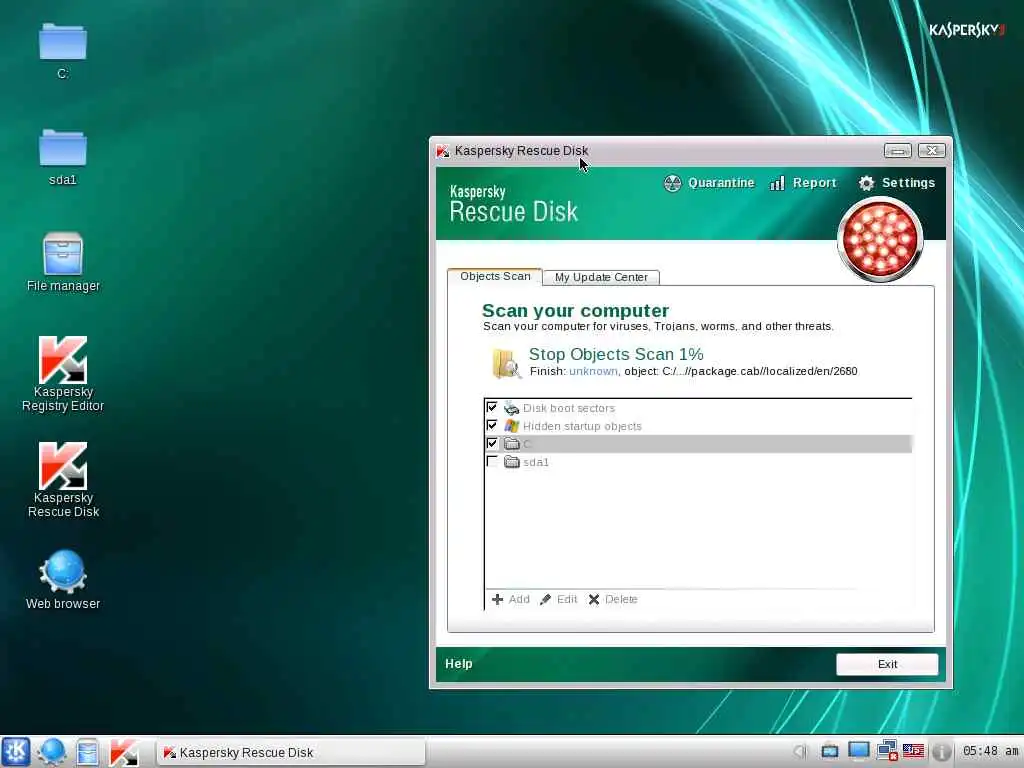Open Kaspersky Registry Editor desktop icon
This screenshot has width=1024, height=768.
(63, 374)
